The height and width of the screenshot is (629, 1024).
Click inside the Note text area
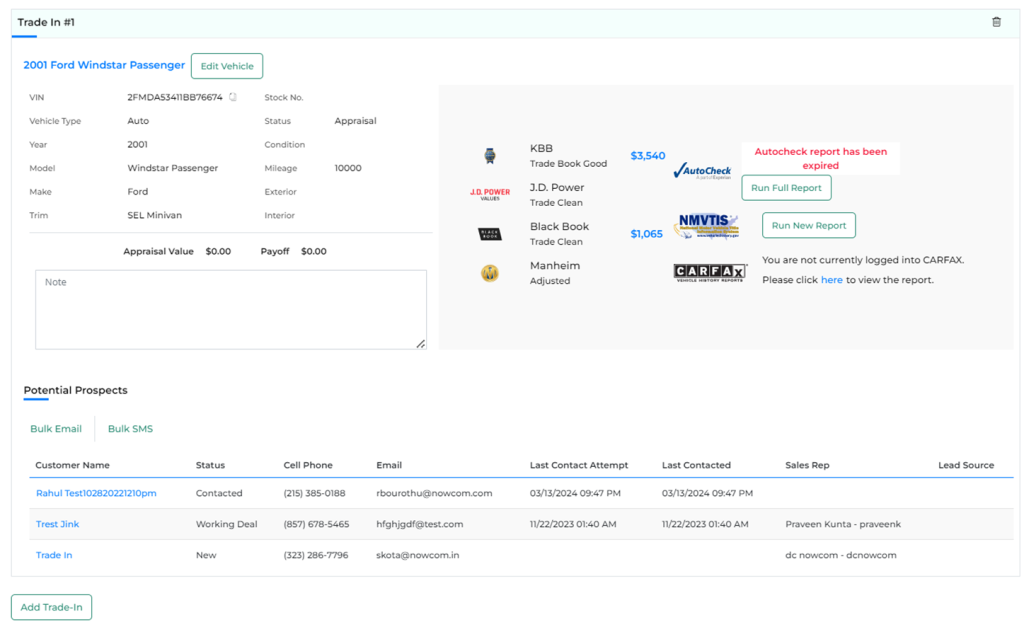point(231,310)
